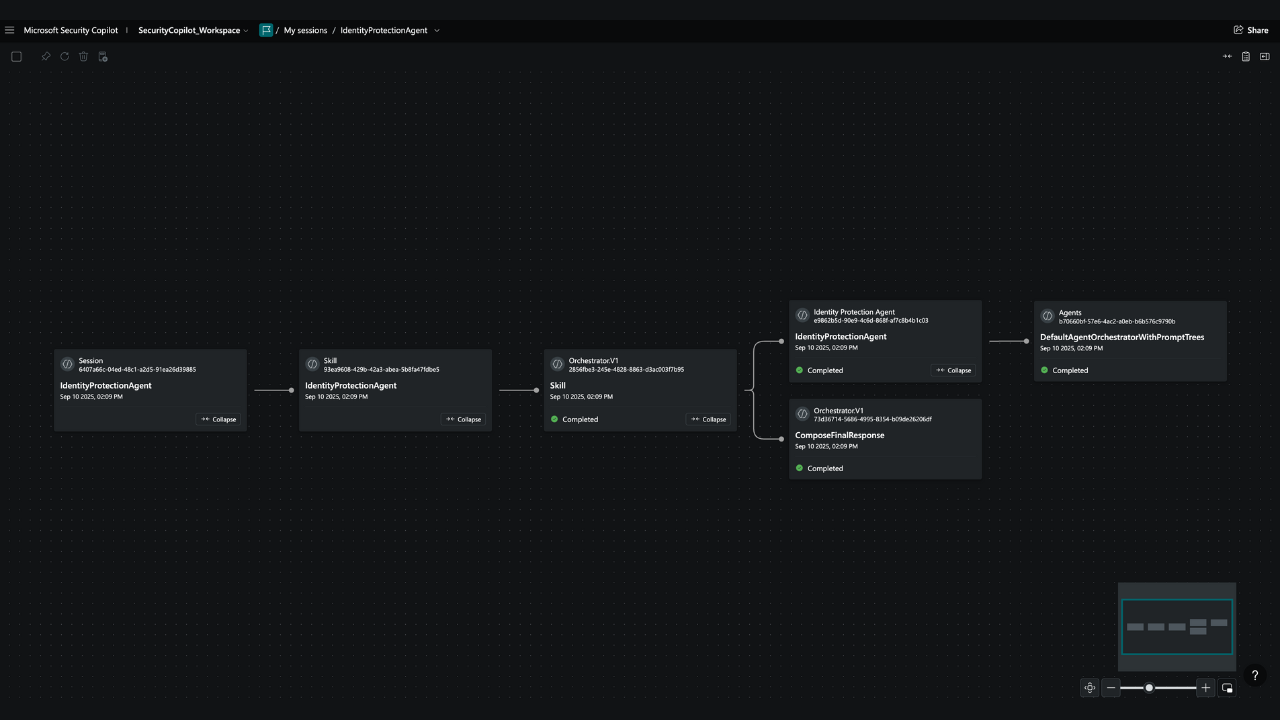Image resolution: width=1280 pixels, height=720 pixels.
Task: Click Microsoft Security Copilot title
Action: [71, 30]
